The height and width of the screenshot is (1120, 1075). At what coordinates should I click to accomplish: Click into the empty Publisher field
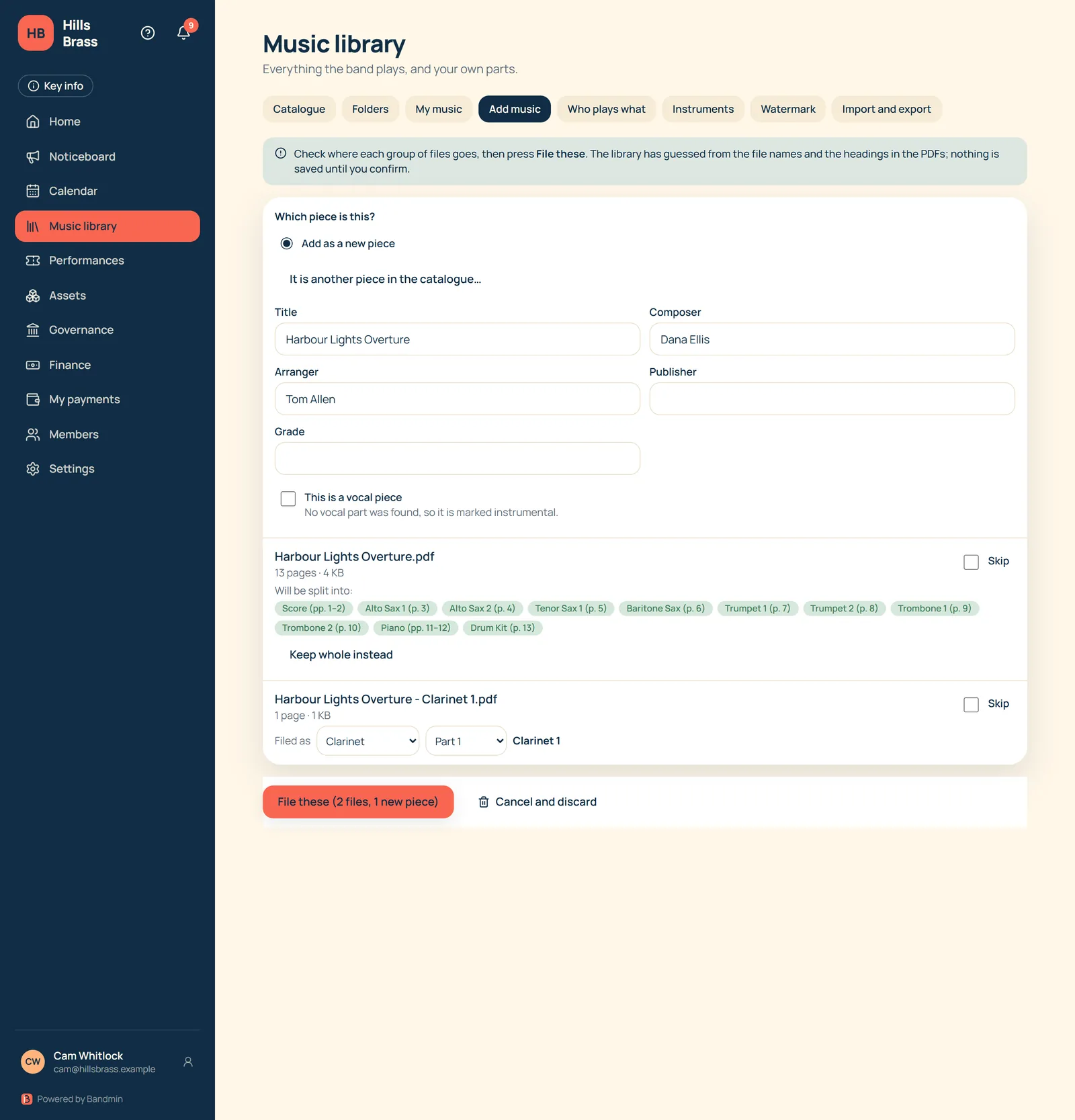832,399
